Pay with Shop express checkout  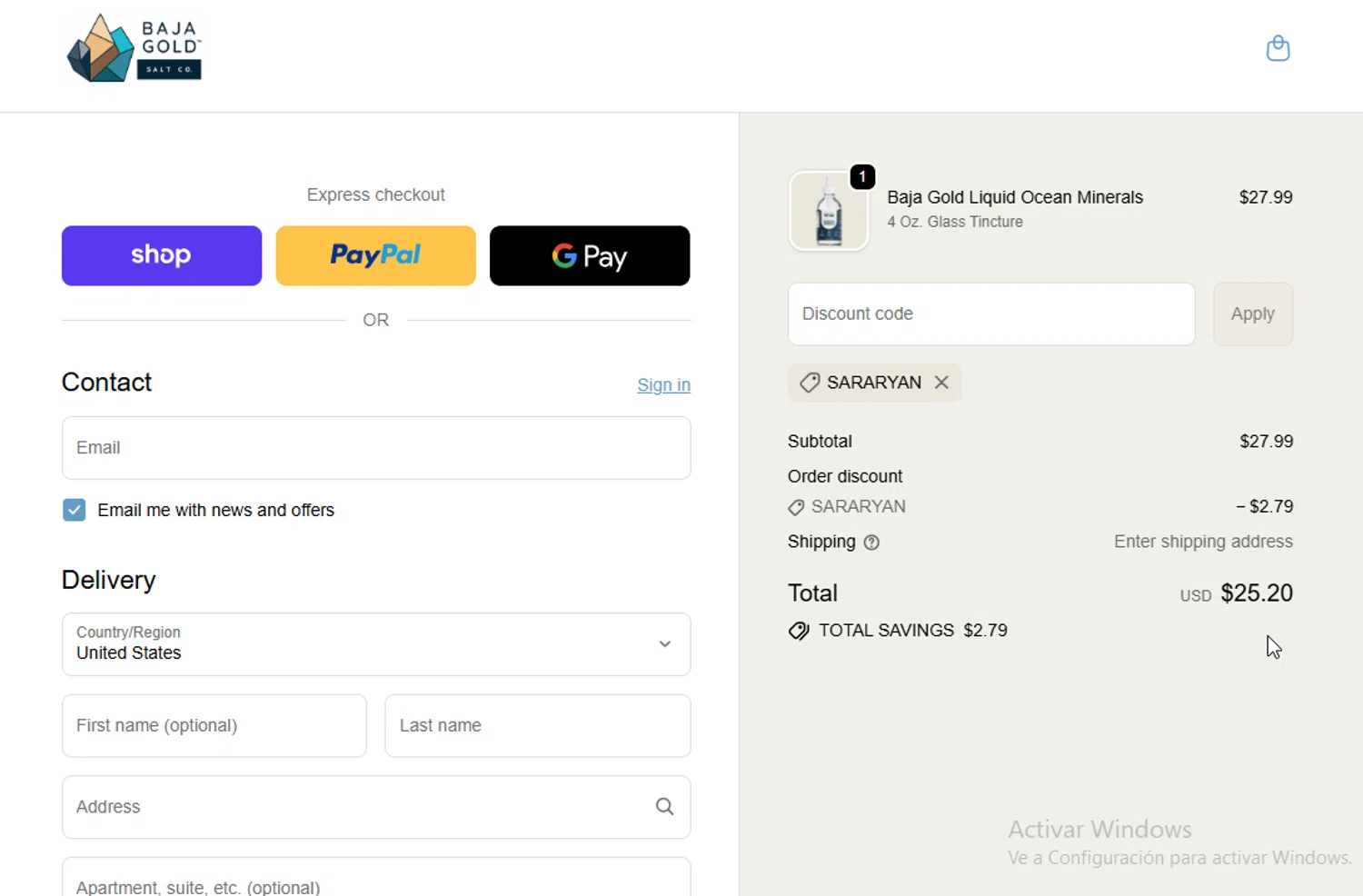pyautogui.click(x=162, y=255)
